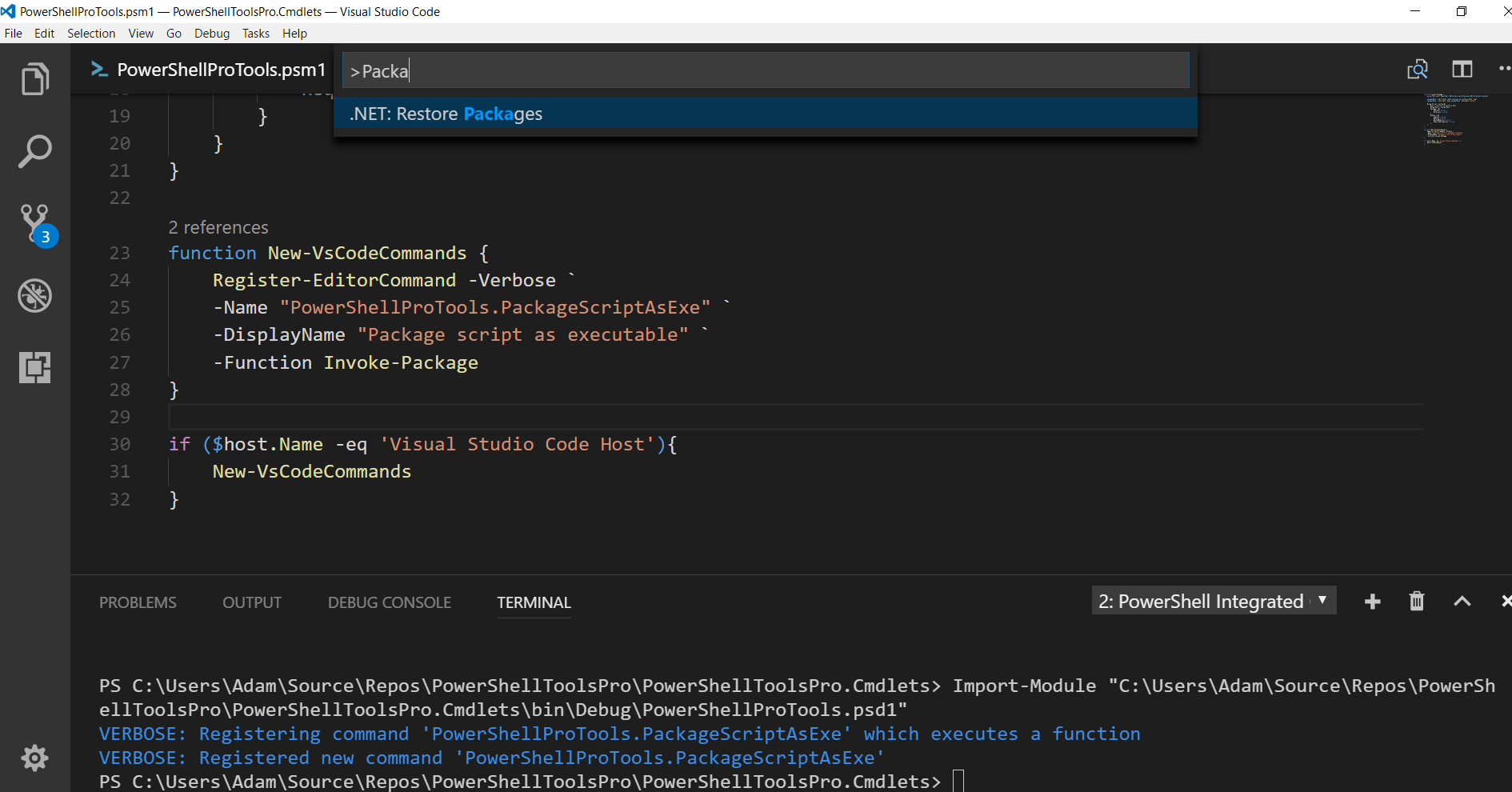Run the .NET: Restore Packages command
Screen dimensions: 1512x792
click(445, 113)
